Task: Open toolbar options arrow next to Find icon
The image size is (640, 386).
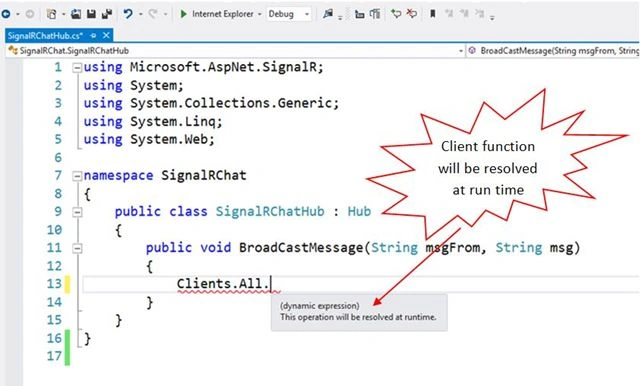Action: point(340,17)
